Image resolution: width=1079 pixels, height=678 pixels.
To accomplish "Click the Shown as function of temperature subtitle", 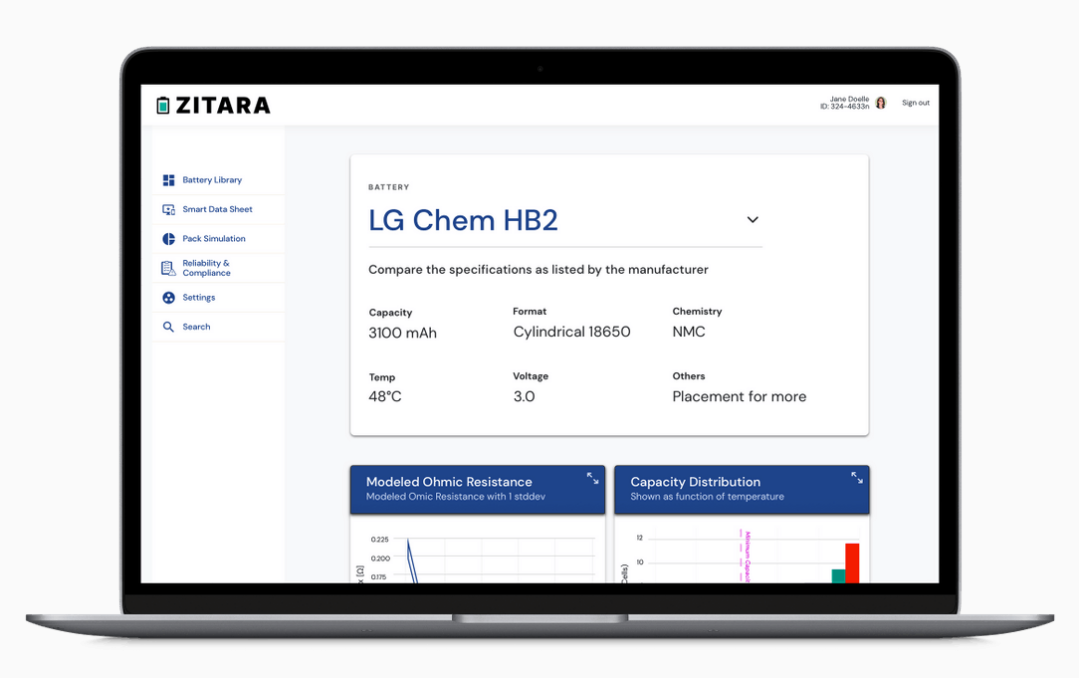I will tap(707, 496).
